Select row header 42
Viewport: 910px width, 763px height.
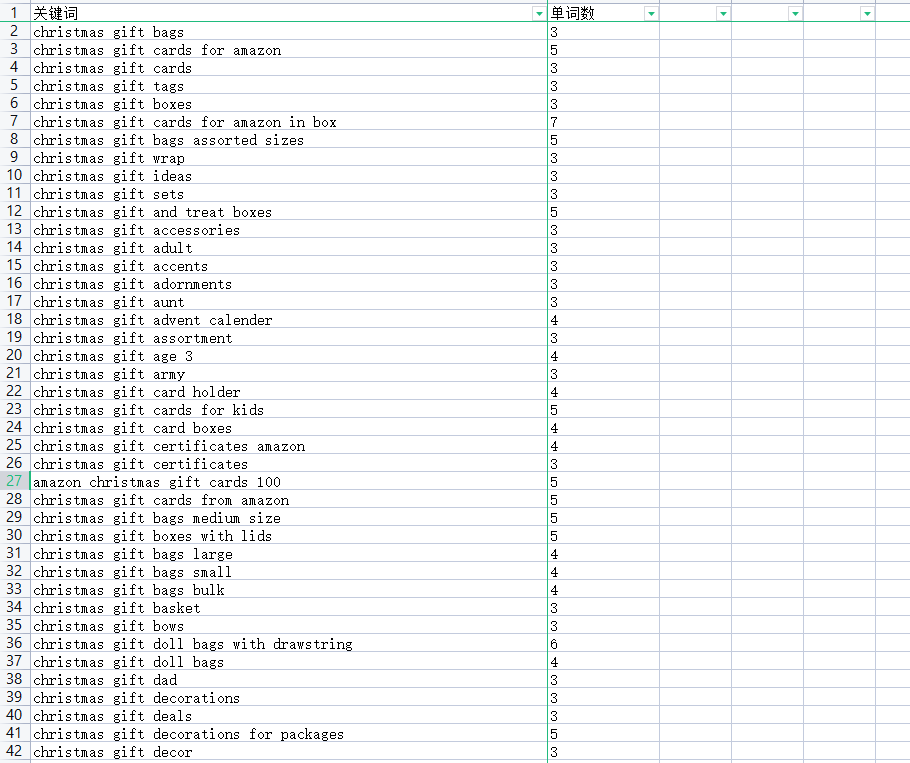pos(15,751)
